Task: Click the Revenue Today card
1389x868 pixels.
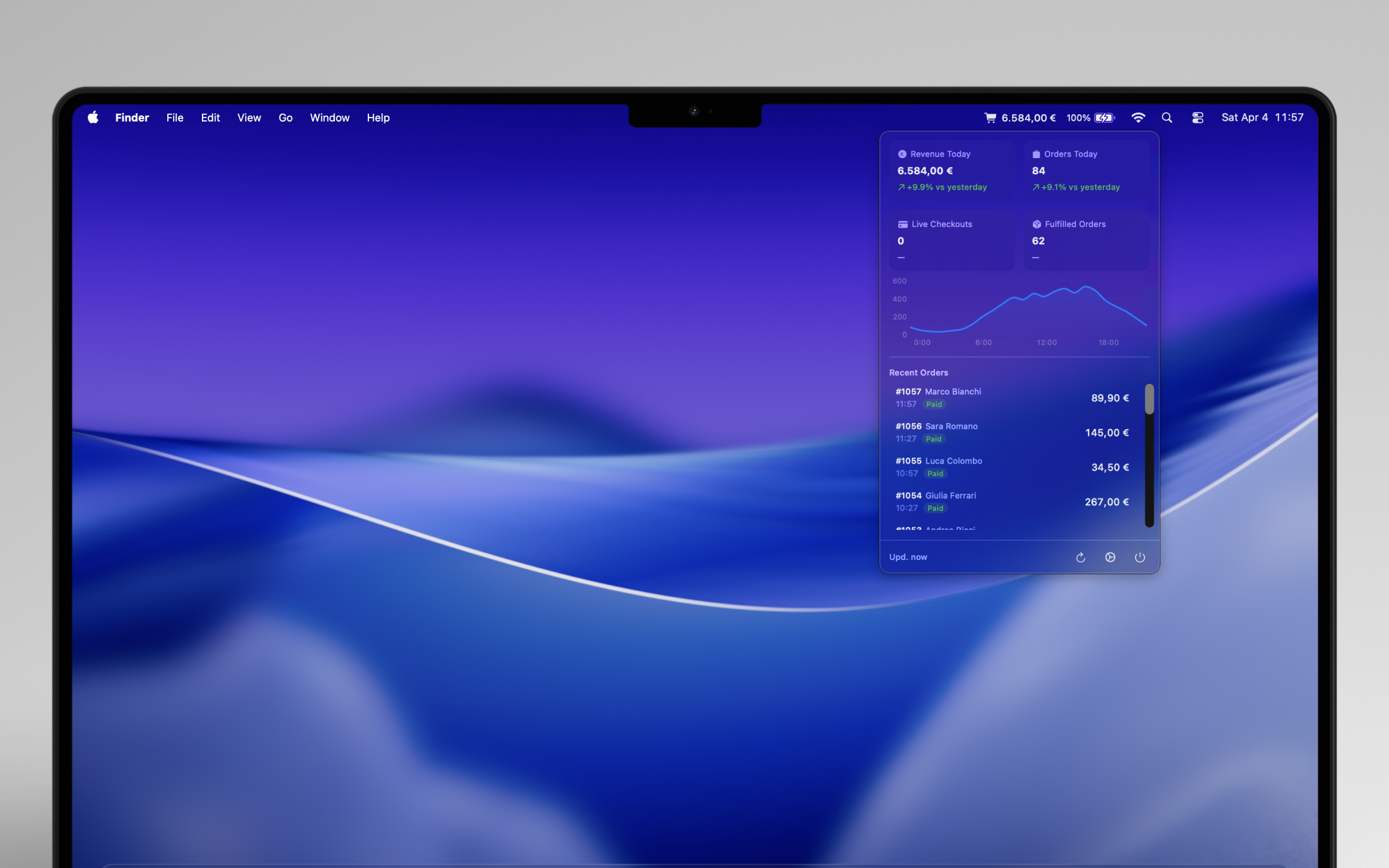Action: (x=952, y=170)
